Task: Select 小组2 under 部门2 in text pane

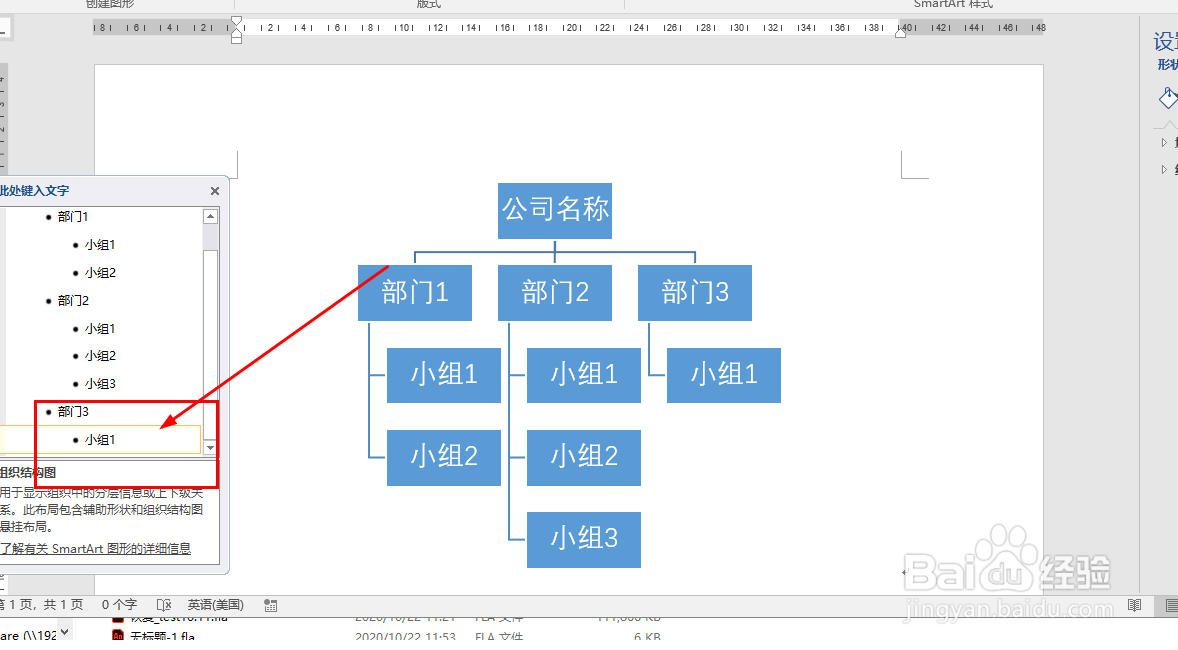Action: coord(100,356)
